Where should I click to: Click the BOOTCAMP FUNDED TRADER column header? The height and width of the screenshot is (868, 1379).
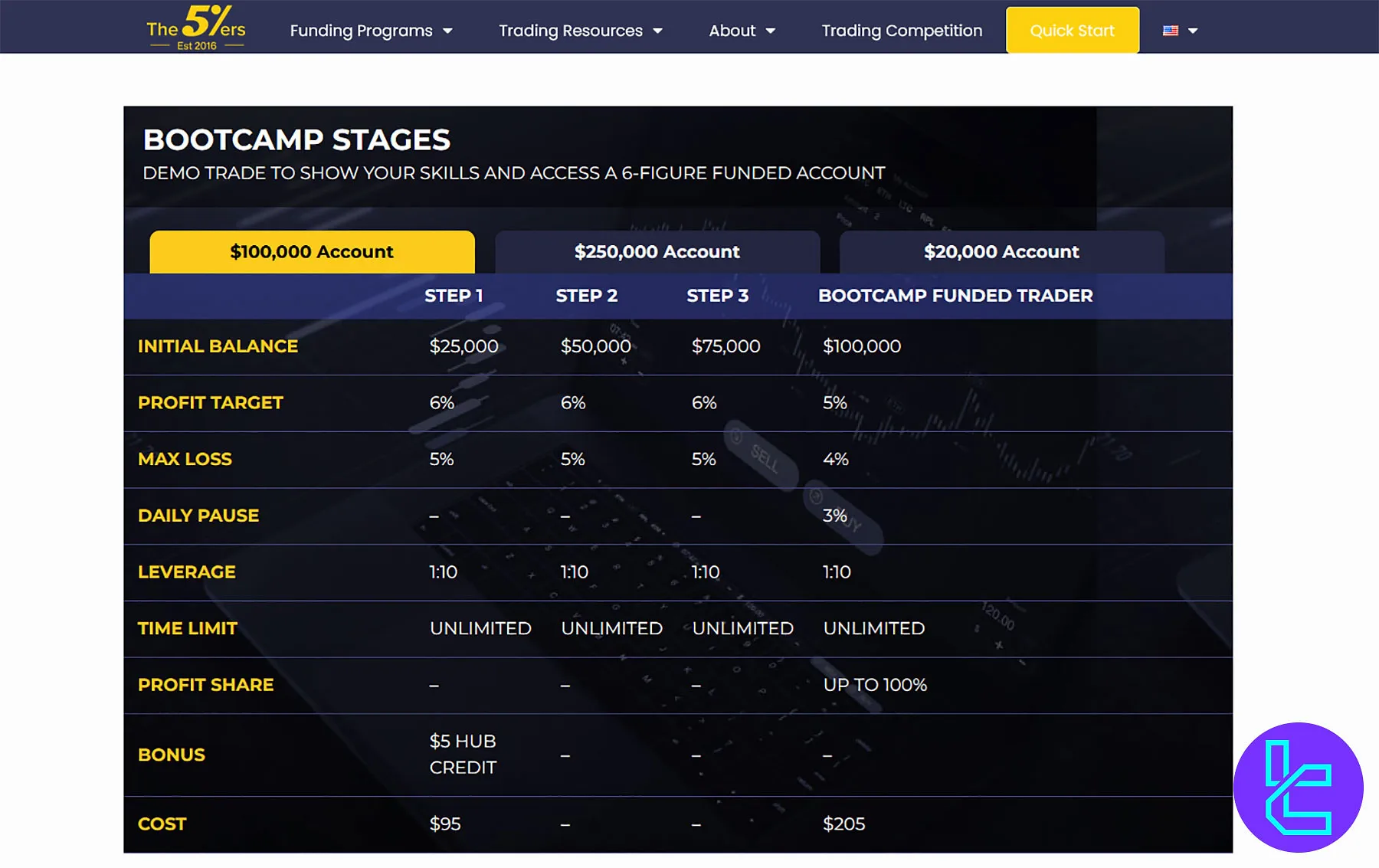click(x=955, y=296)
